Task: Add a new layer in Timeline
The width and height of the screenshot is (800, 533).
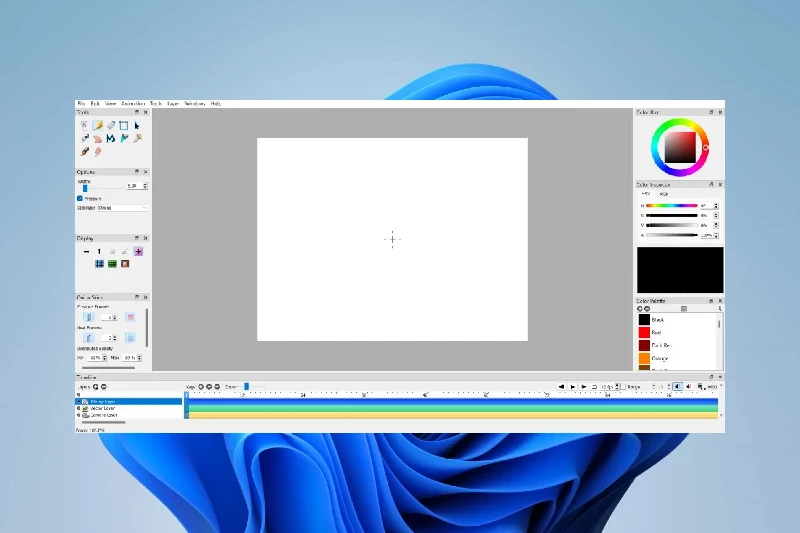Action: pyautogui.click(x=95, y=387)
